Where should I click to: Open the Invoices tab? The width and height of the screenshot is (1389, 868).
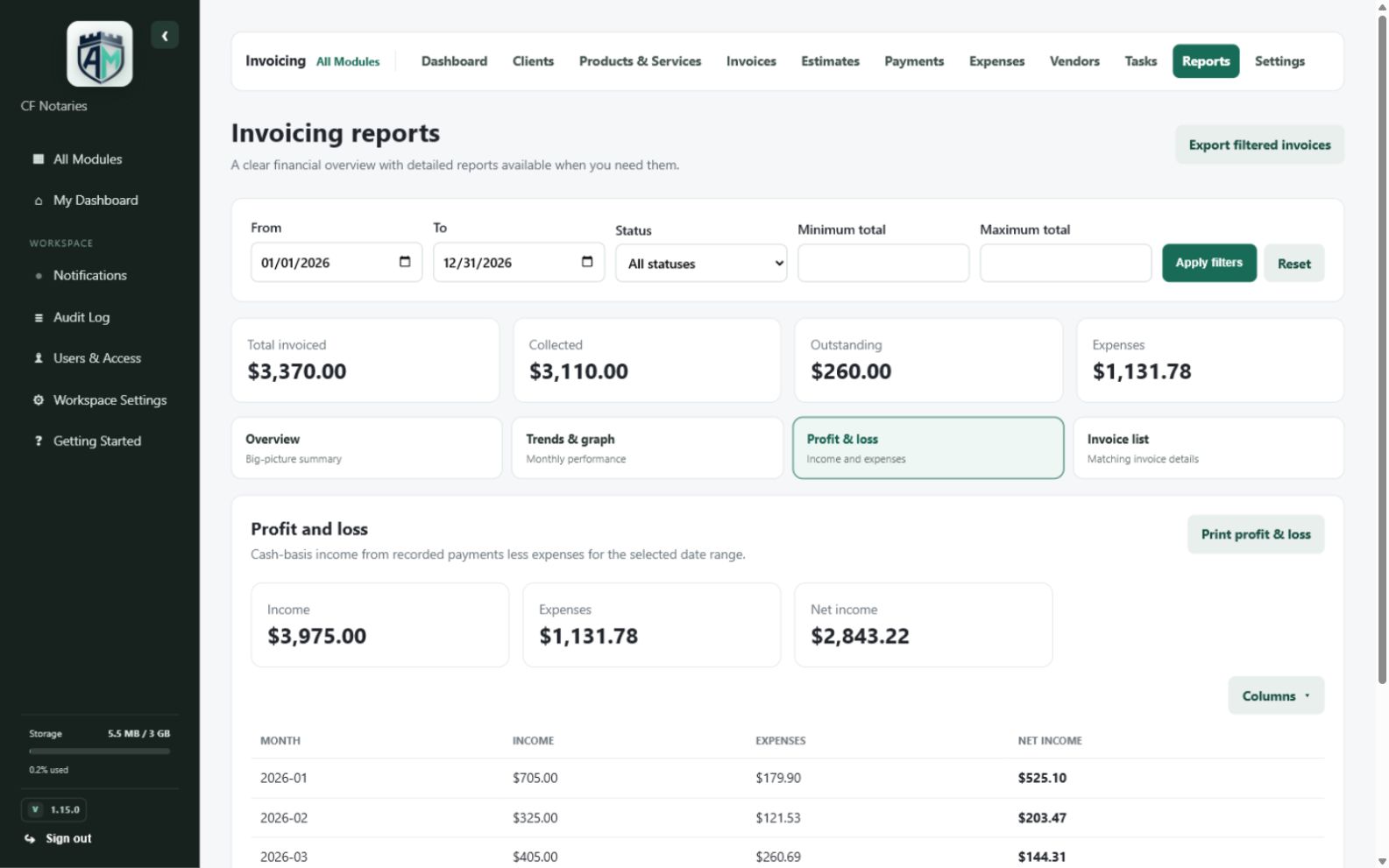(751, 61)
